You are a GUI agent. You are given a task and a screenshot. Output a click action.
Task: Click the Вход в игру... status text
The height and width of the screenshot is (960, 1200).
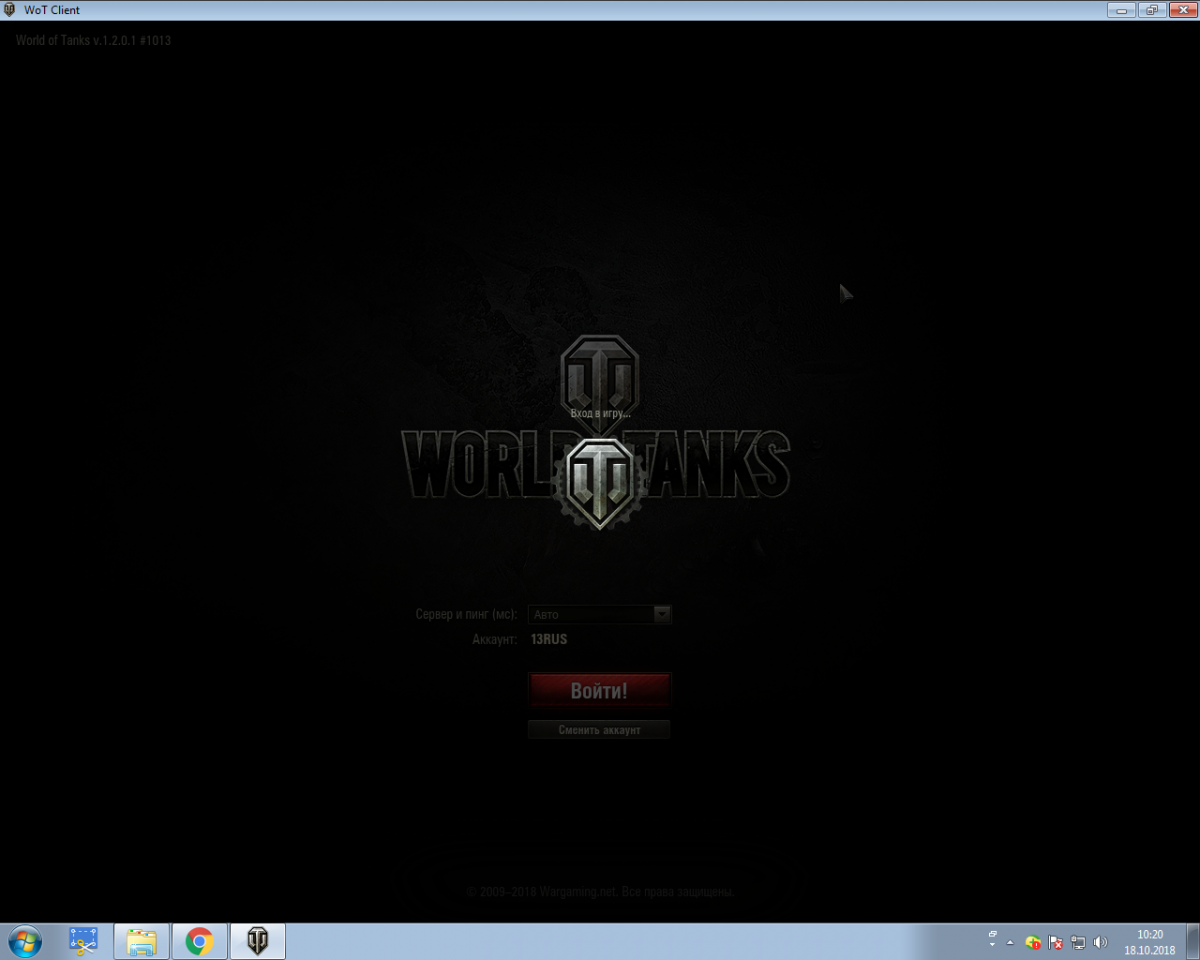600,413
